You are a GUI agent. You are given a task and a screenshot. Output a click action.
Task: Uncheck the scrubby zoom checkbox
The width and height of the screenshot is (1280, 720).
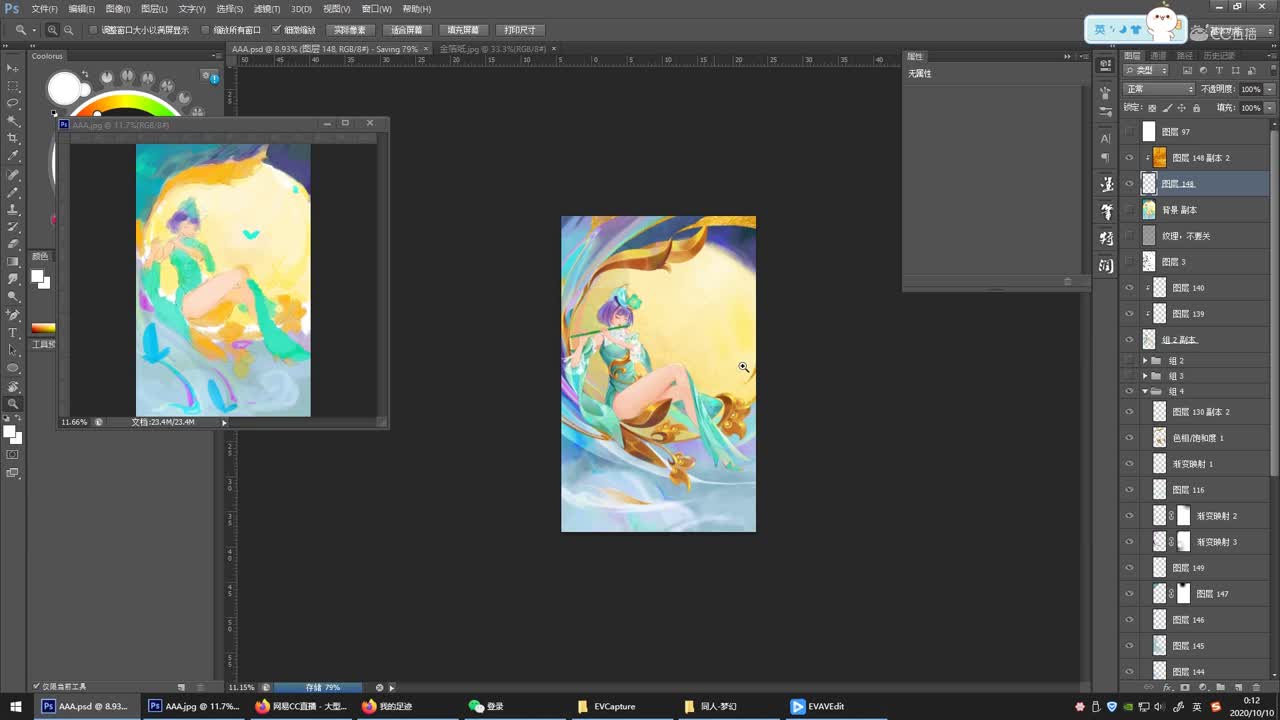(x=277, y=30)
